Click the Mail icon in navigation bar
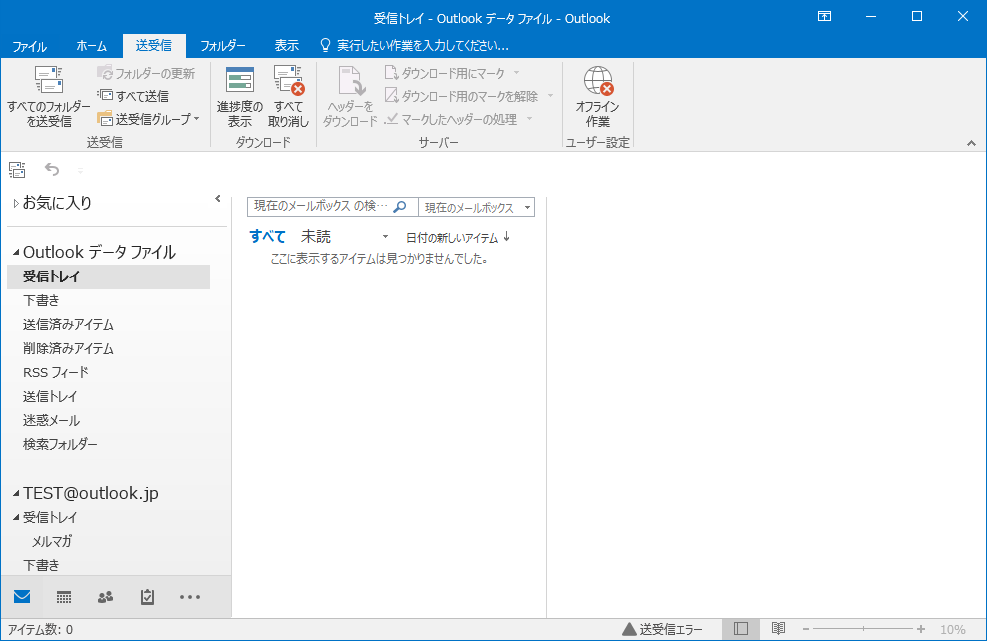Viewport: 987px width, 641px height. pyautogui.click(x=22, y=597)
